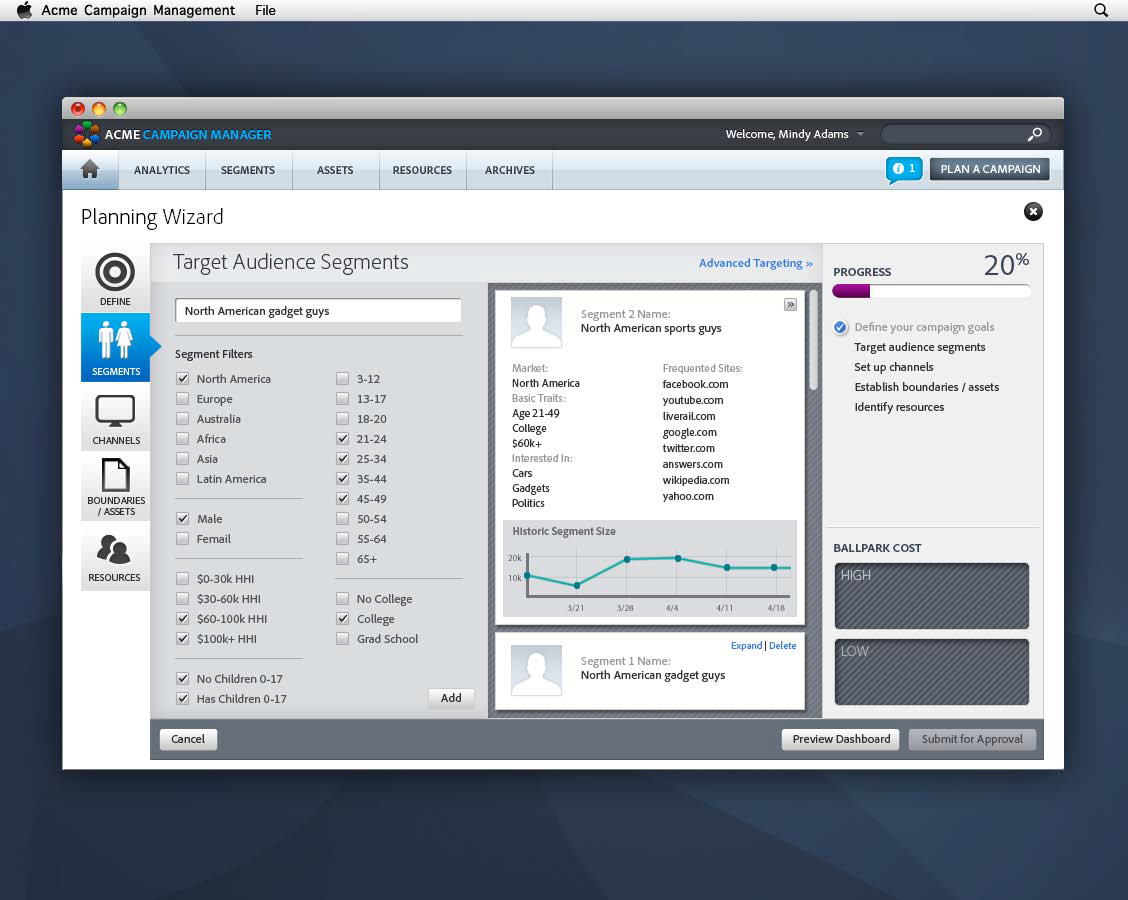1128x900 pixels.
Task: Check the $0-30k HHI filter
Action: (183, 579)
